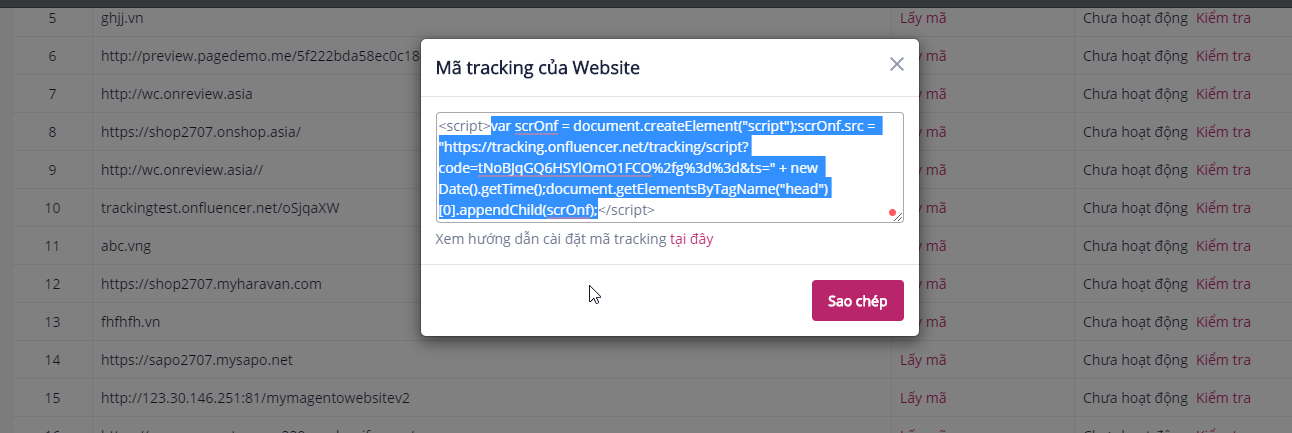Open the tại đây tracking guide link

tap(692, 239)
